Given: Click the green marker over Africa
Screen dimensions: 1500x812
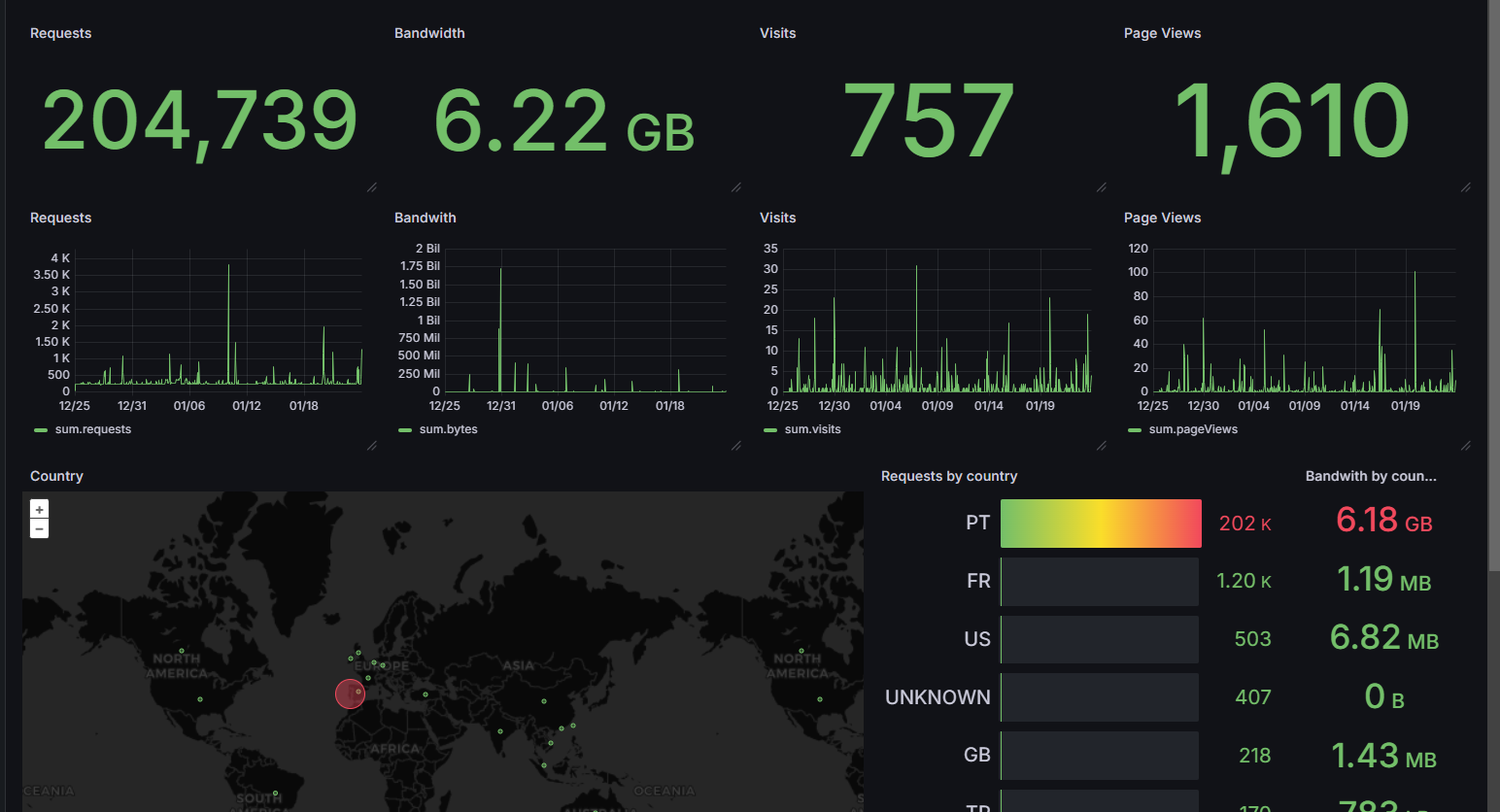Looking at the screenshot, I should (424, 694).
